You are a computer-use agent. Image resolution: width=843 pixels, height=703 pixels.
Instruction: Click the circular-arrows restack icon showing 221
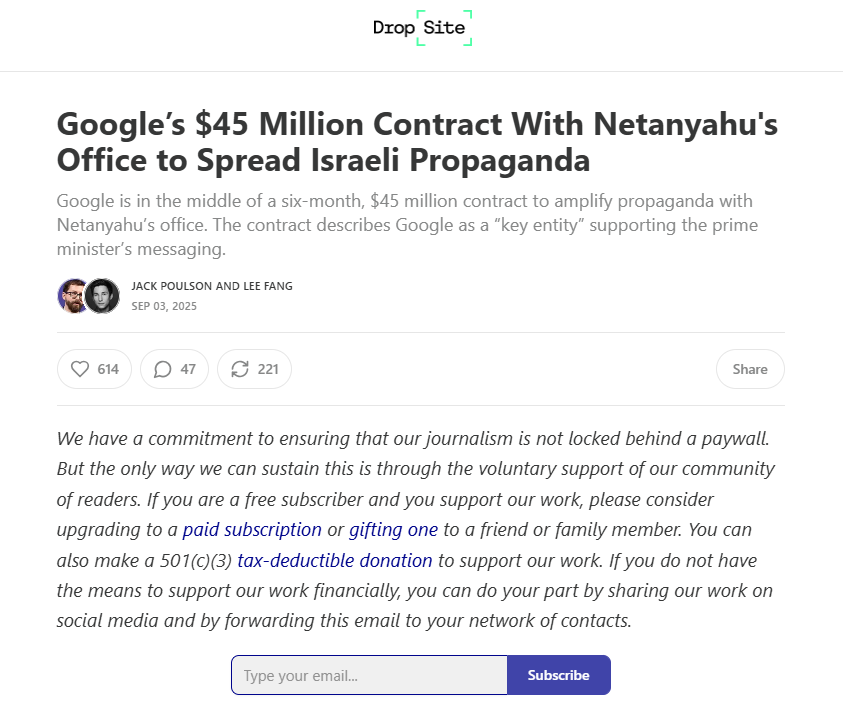(239, 369)
